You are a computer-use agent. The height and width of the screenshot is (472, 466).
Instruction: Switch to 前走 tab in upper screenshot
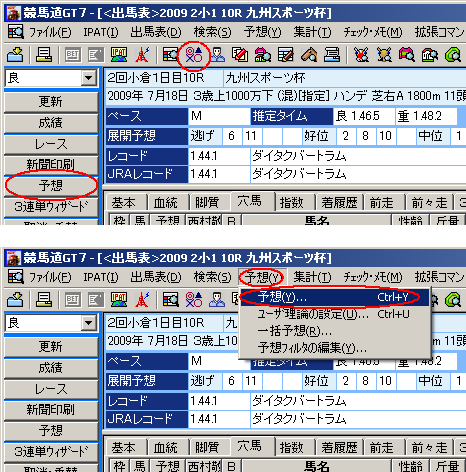(384, 202)
